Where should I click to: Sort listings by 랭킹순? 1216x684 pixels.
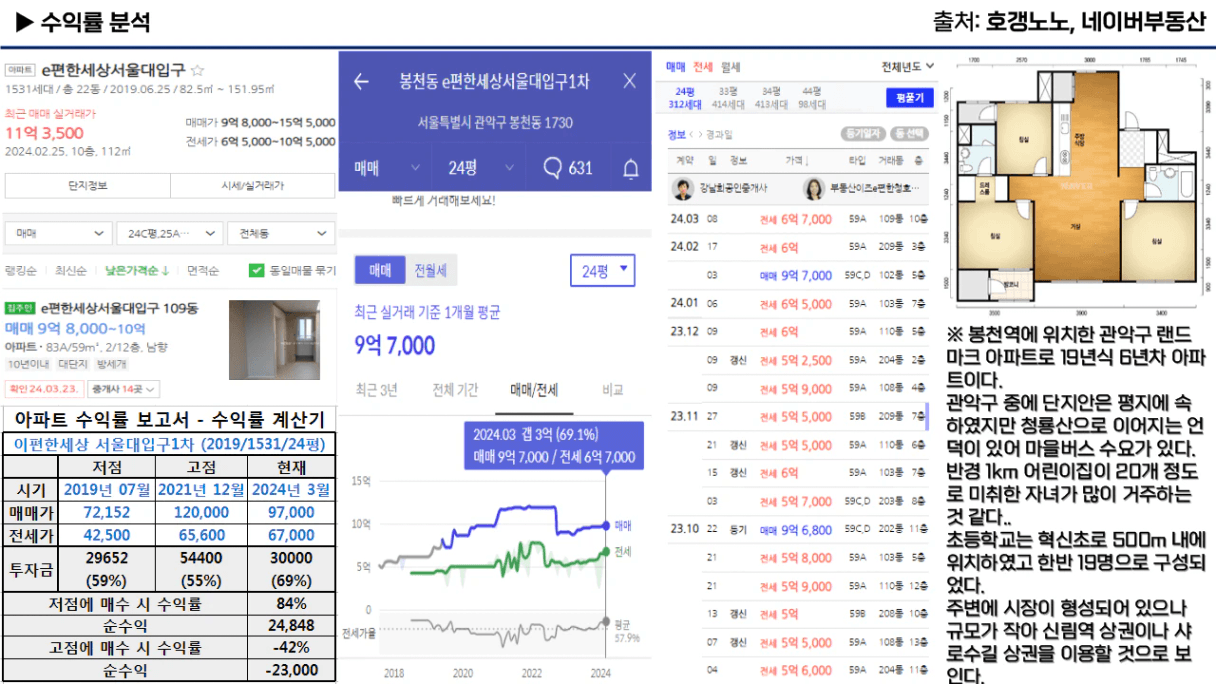(x=21, y=270)
